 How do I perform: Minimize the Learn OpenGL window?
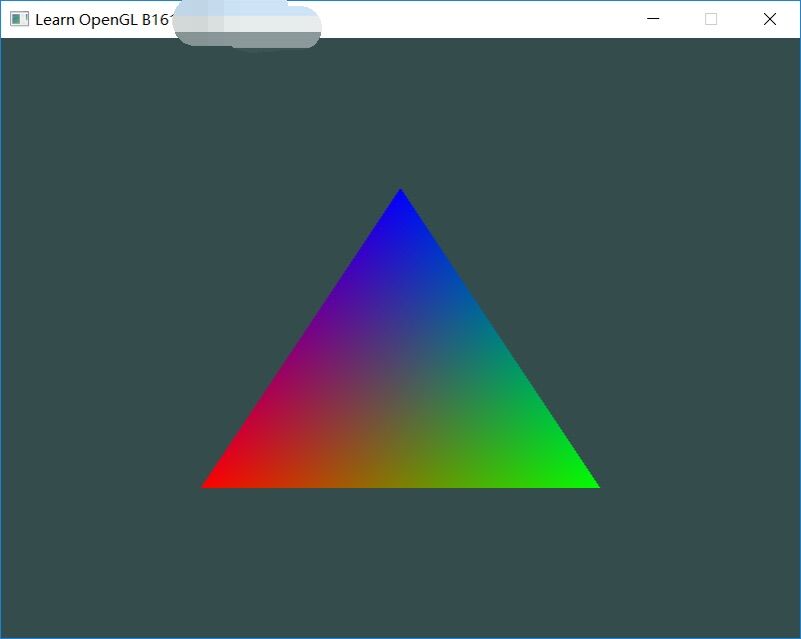click(x=653, y=19)
